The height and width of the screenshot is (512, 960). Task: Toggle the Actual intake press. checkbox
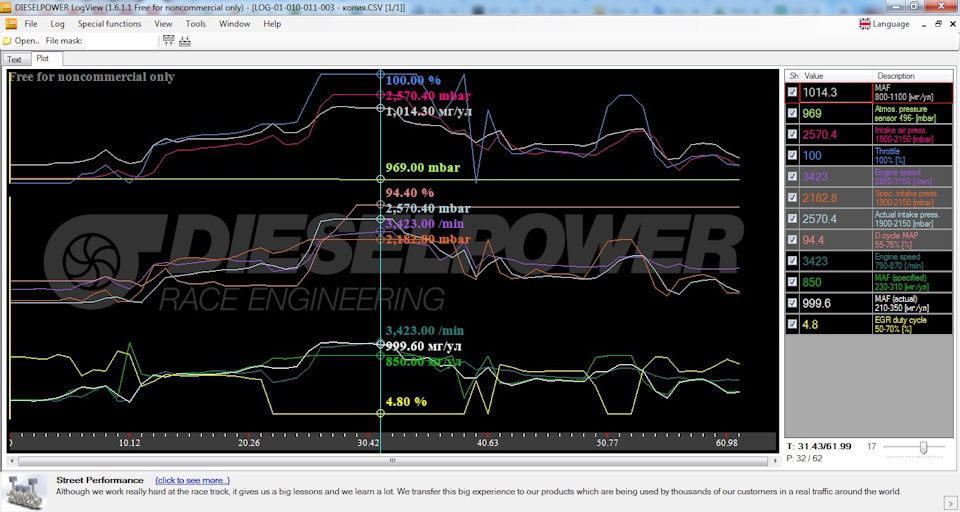click(793, 219)
